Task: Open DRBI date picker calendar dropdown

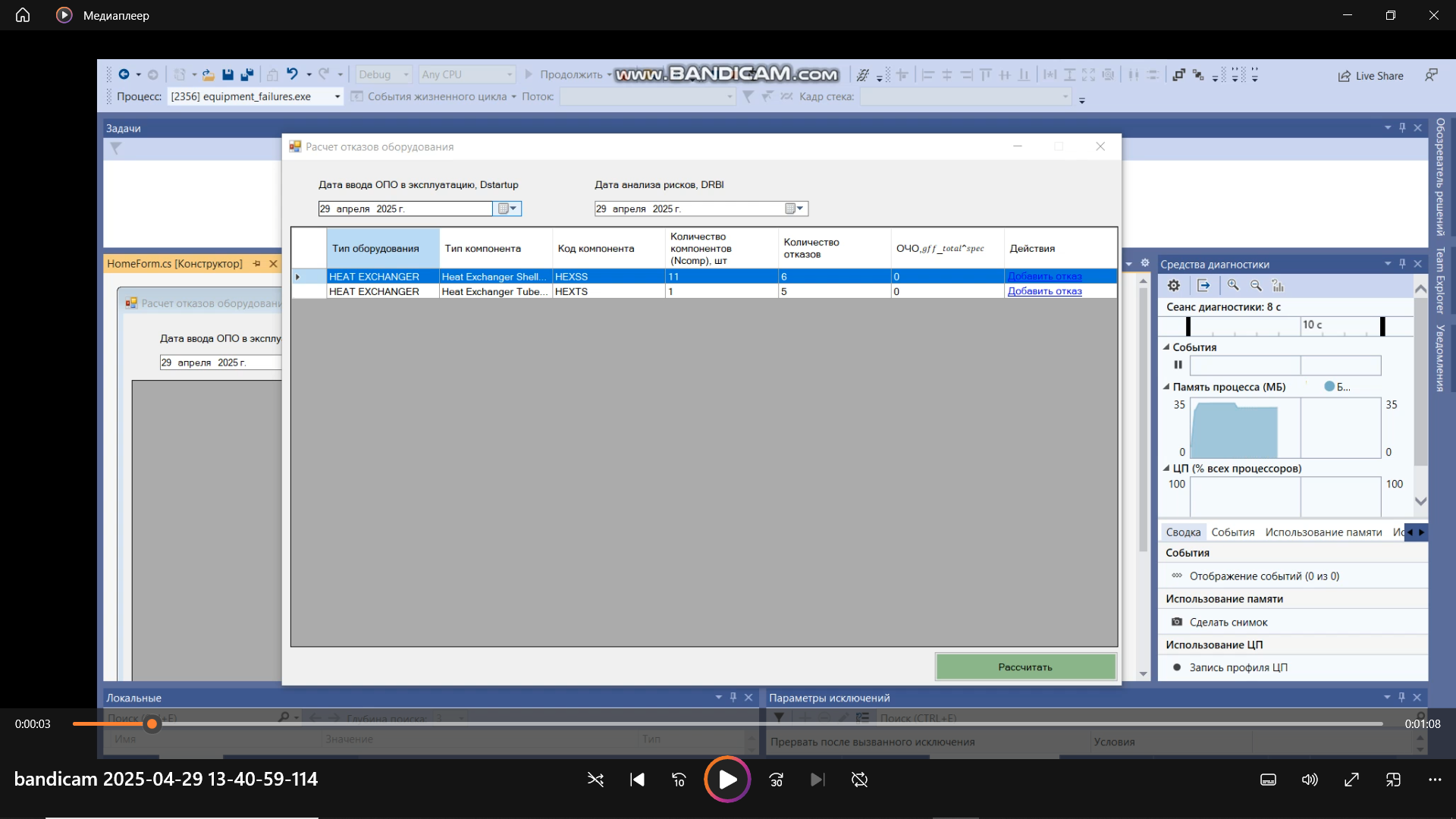Action: (794, 209)
